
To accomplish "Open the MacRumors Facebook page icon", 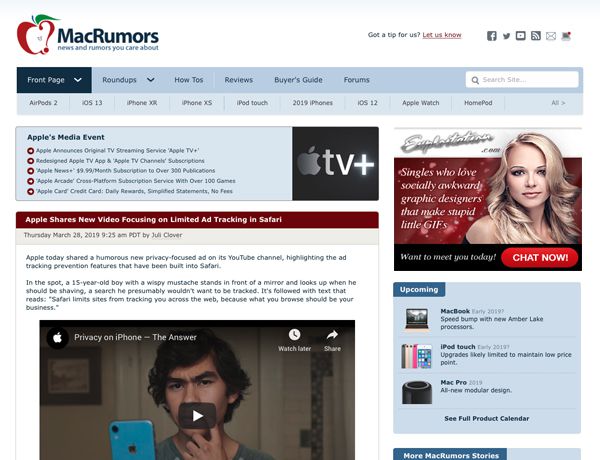I will (x=492, y=36).
